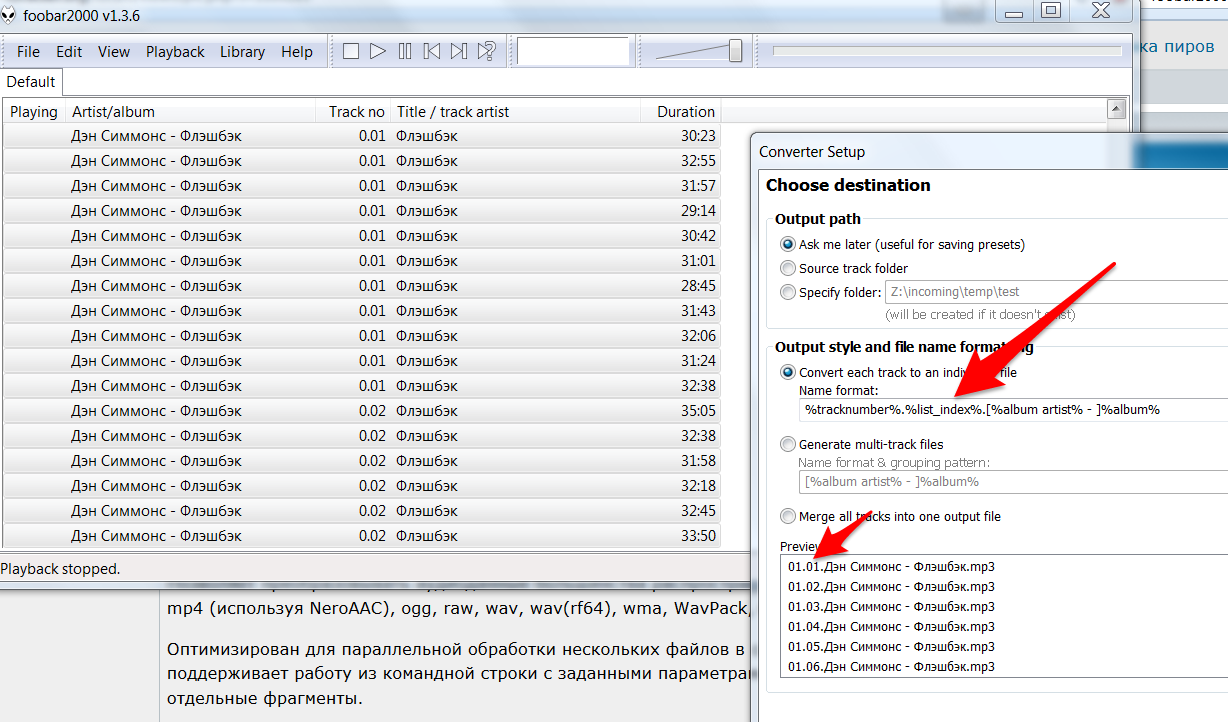Image resolution: width=1228 pixels, height=722 pixels.
Task: Sort by the Artist/album column header
Action: [x=190, y=111]
